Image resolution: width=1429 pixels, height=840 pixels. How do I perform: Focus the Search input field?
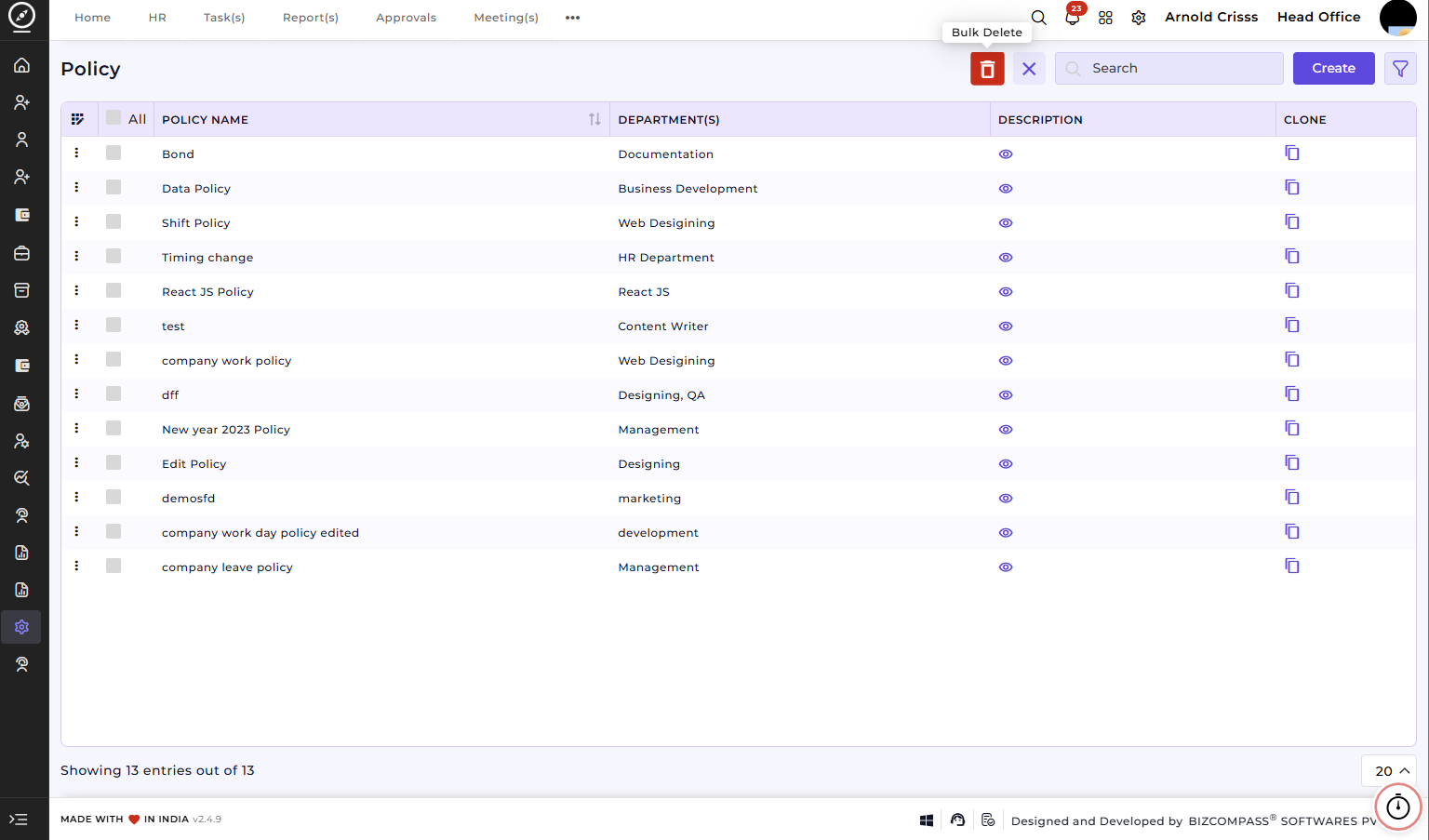point(1169,69)
